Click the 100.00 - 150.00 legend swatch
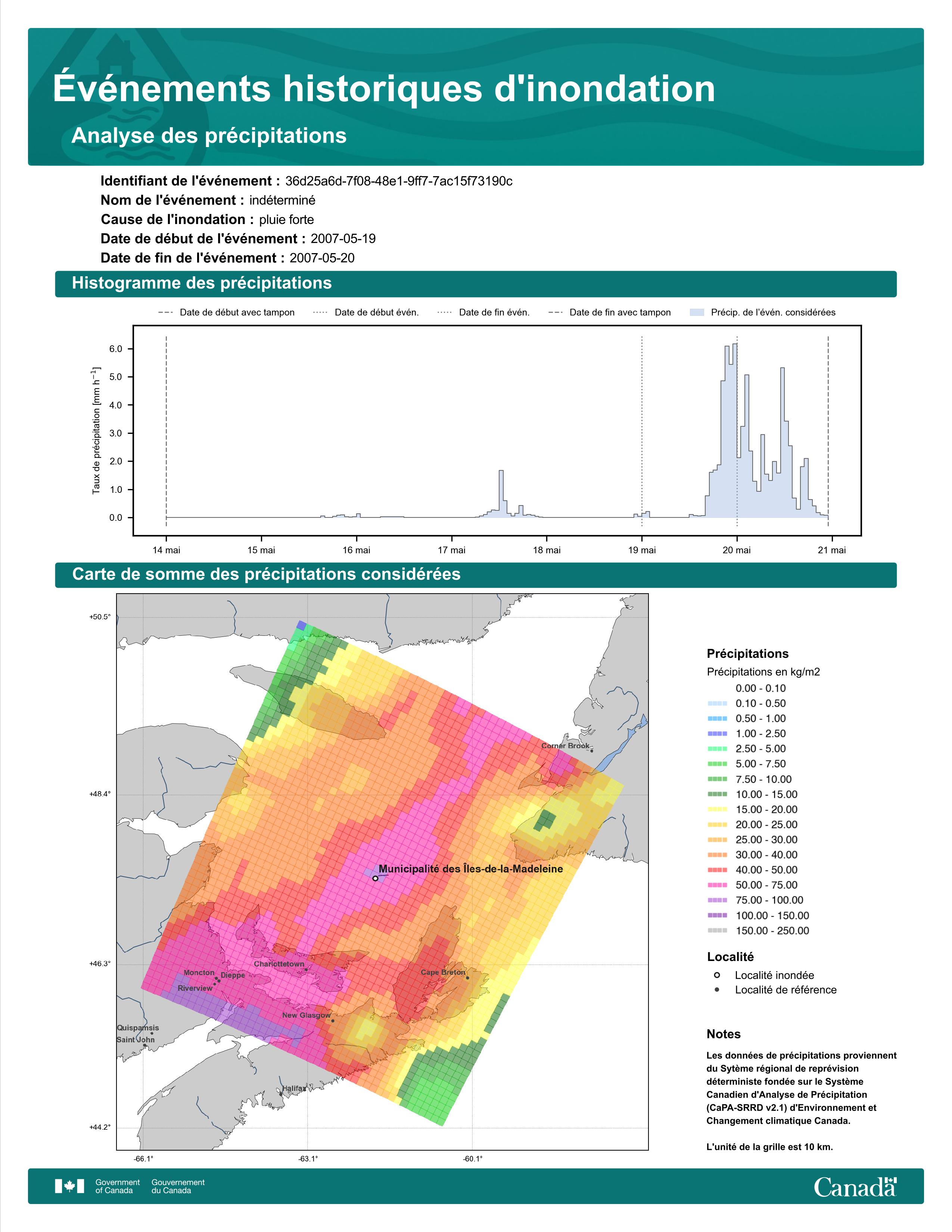952x1232 pixels. pyautogui.click(x=717, y=915)
